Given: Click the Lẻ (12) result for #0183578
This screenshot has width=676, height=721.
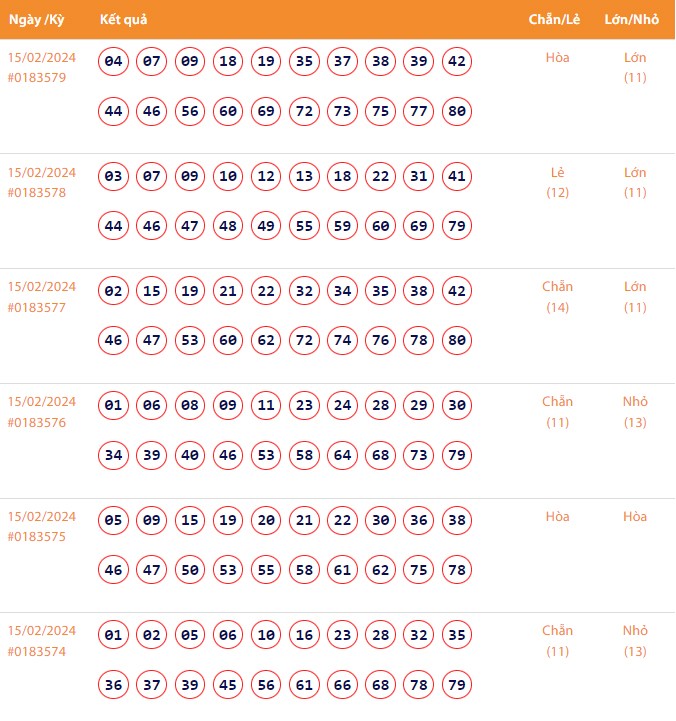Looking at the screenshot, I should [557, 182].
